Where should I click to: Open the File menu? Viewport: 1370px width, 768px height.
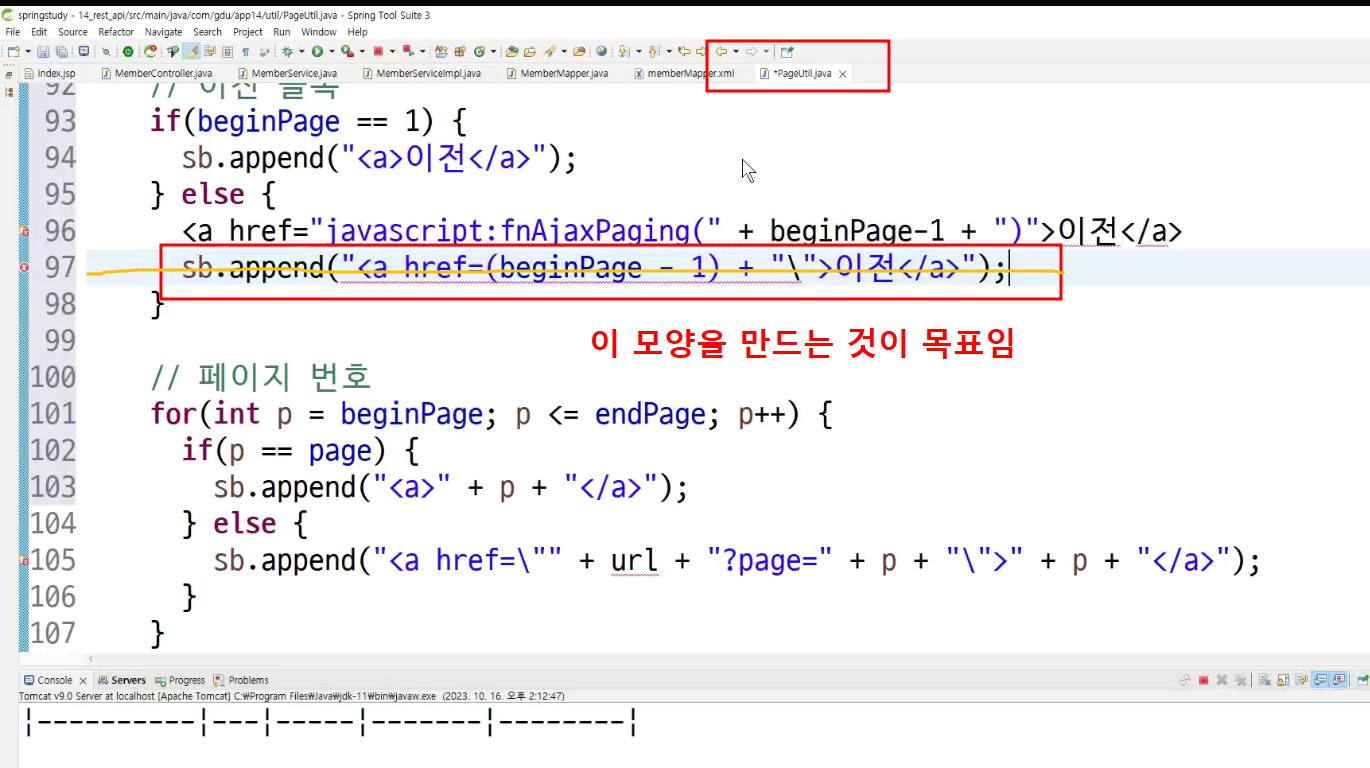click(x=13, y=32)
